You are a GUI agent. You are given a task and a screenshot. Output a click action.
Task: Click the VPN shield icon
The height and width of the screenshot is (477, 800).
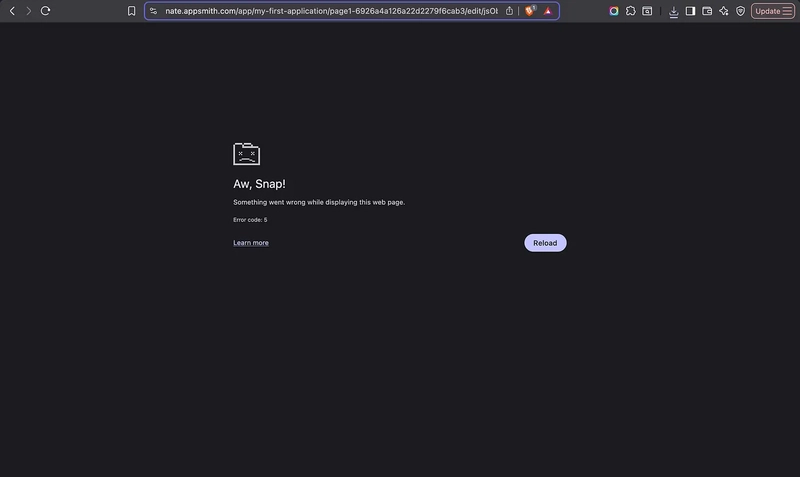point(740,11)
